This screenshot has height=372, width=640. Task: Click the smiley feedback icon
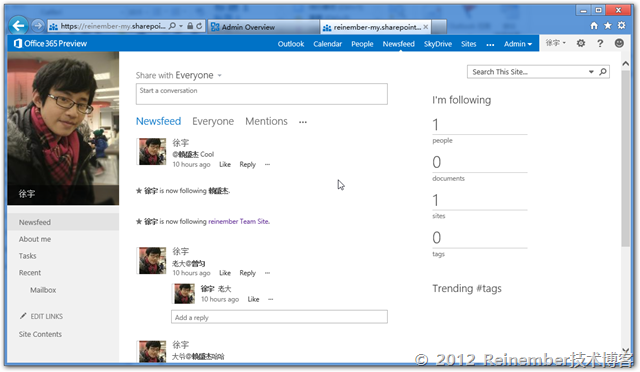click(619, 43)
